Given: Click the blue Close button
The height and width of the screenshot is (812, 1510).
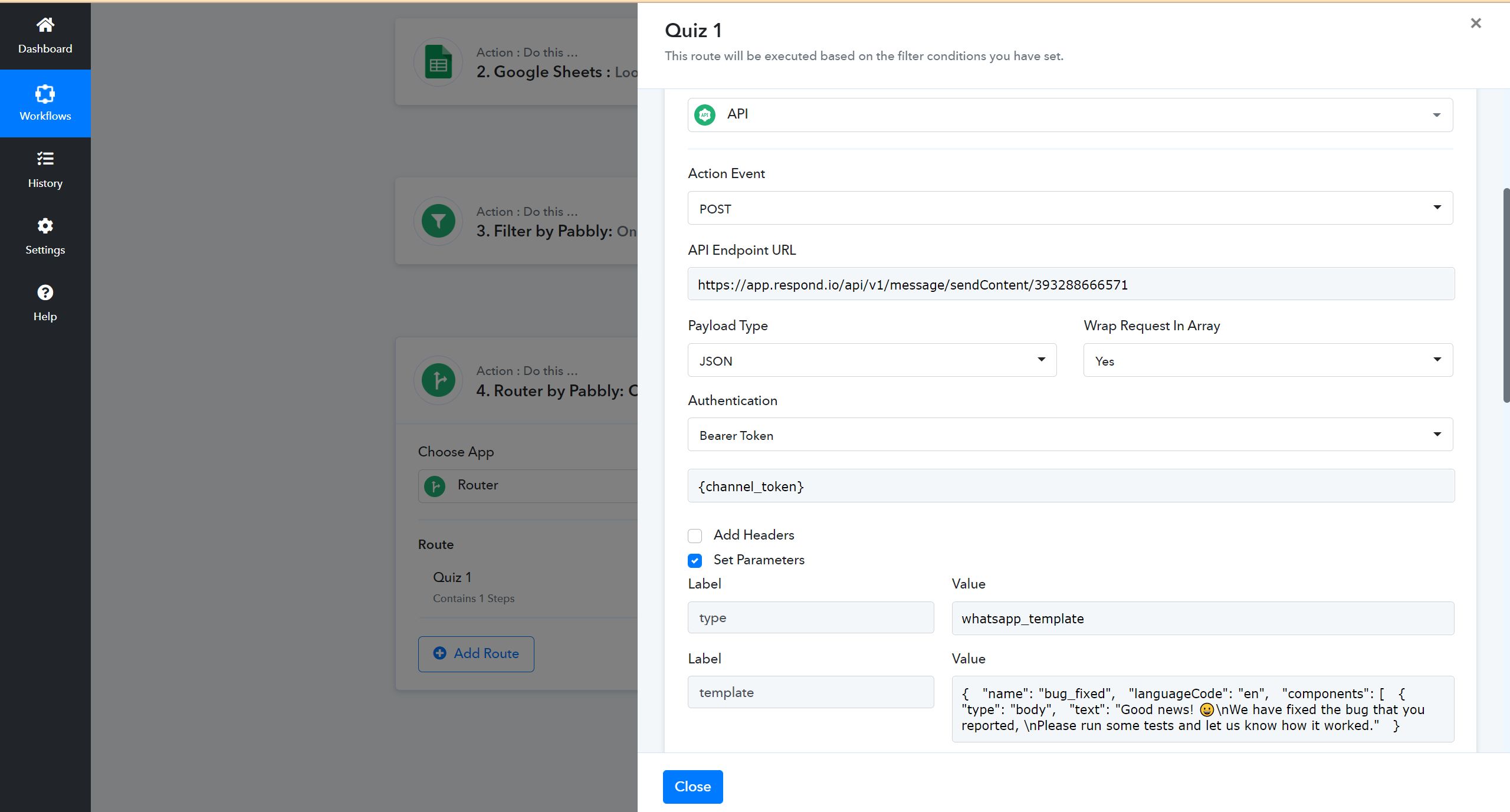Looking at the screenshot, I should tap(692, 787).
